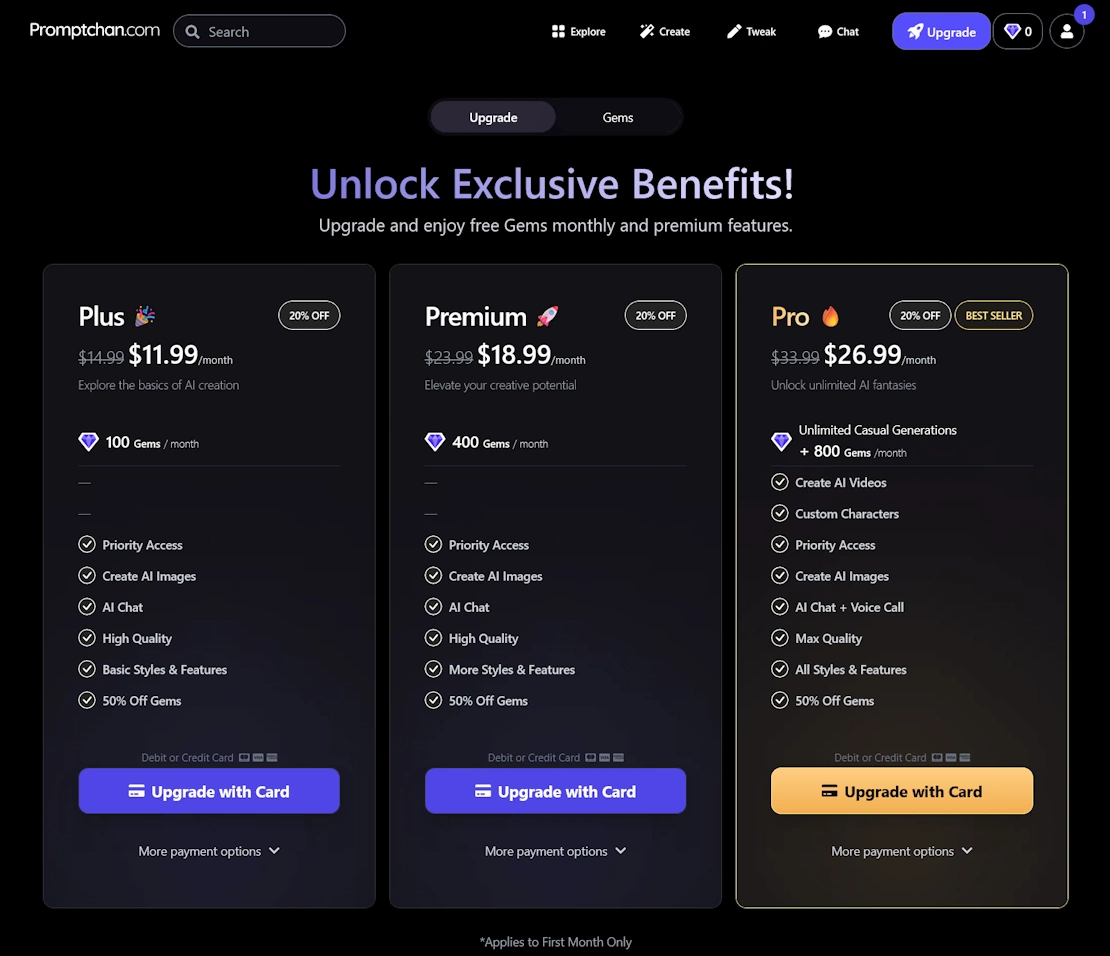Expand More payment options under Pro

click(902, 851)
